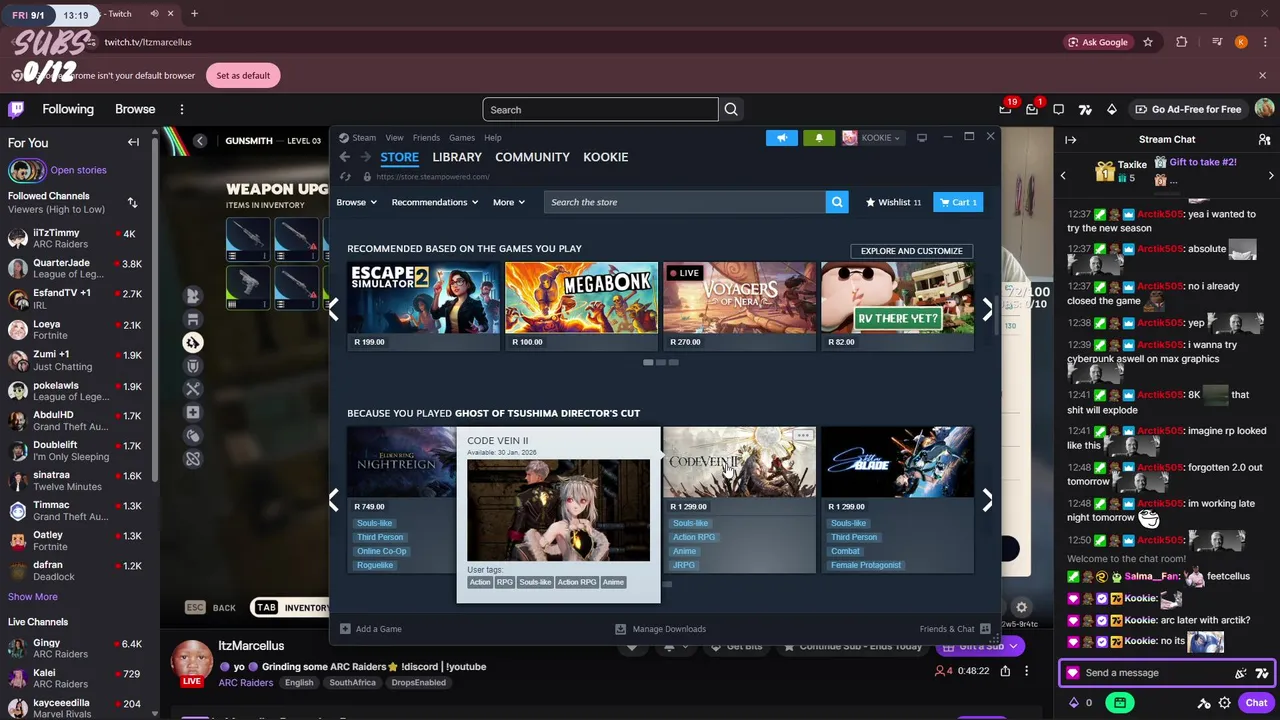Viewport: 1280px width, 720px height.
Task: Click Set as default browser button
Action: [243, 75]
